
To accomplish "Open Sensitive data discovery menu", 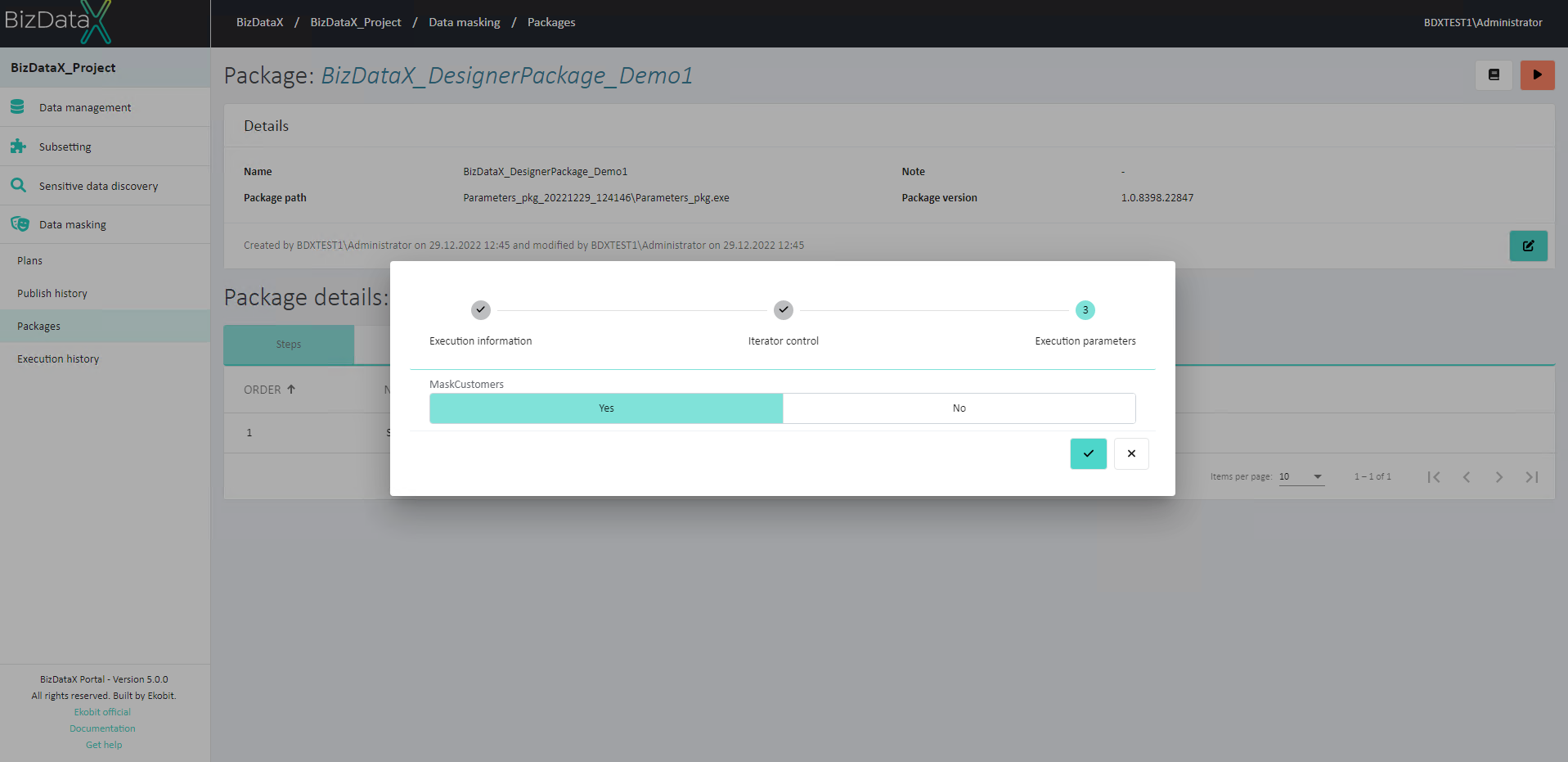I will coord(105,186).
